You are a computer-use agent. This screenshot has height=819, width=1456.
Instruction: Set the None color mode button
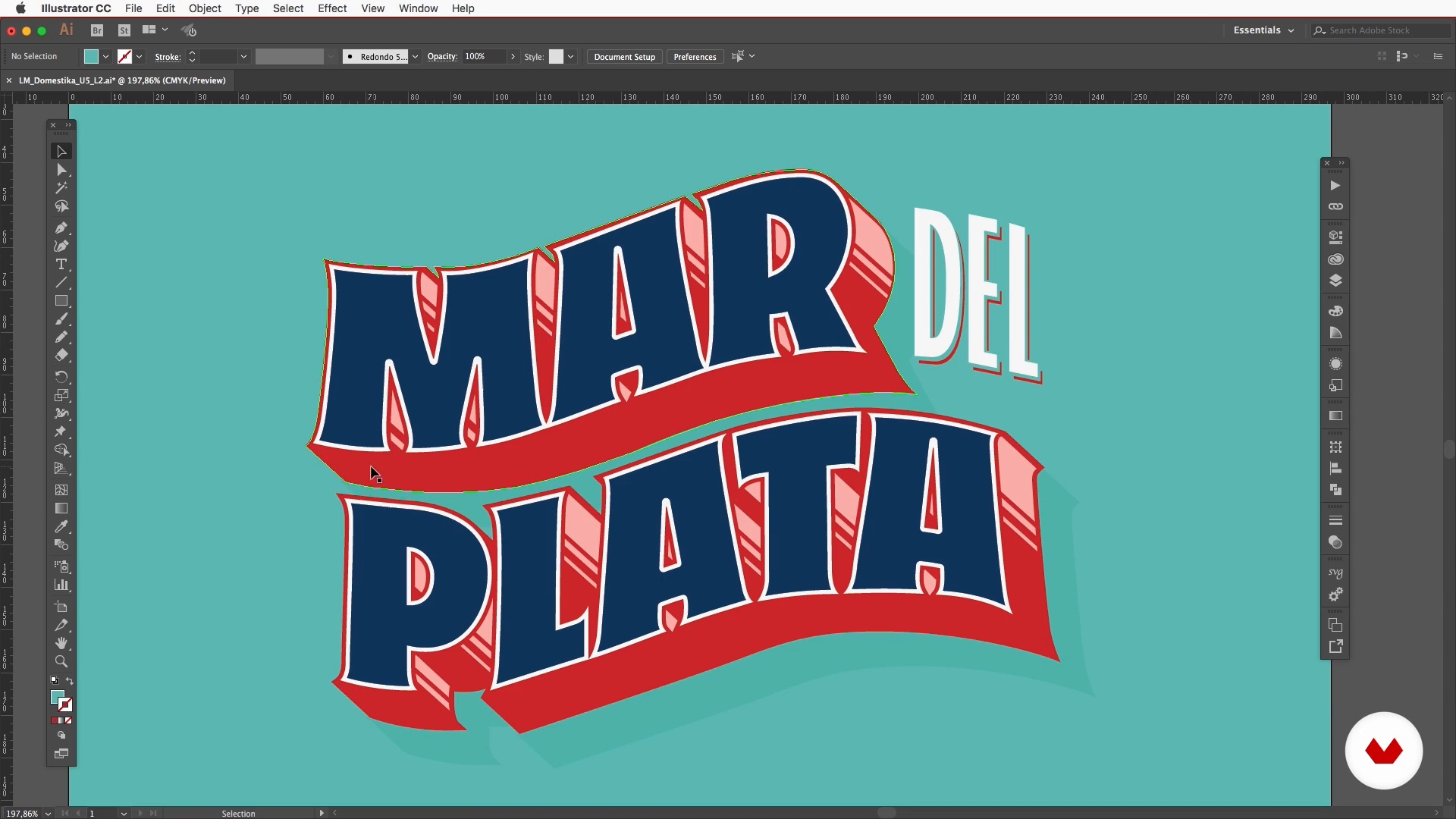coord(68,721)
